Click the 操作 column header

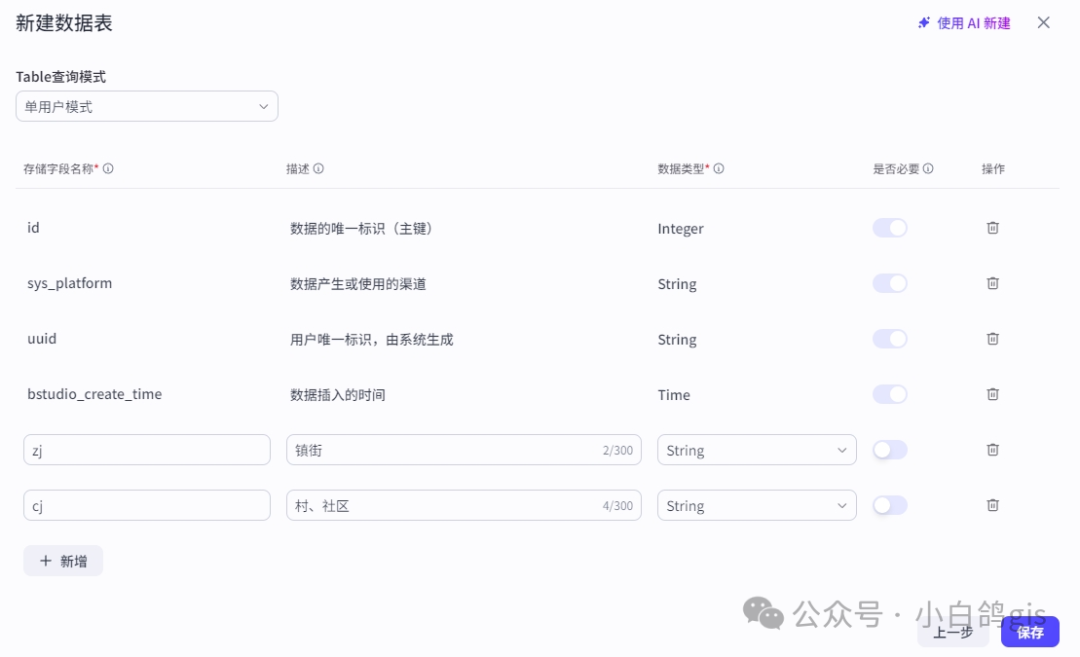pos(993,169)
